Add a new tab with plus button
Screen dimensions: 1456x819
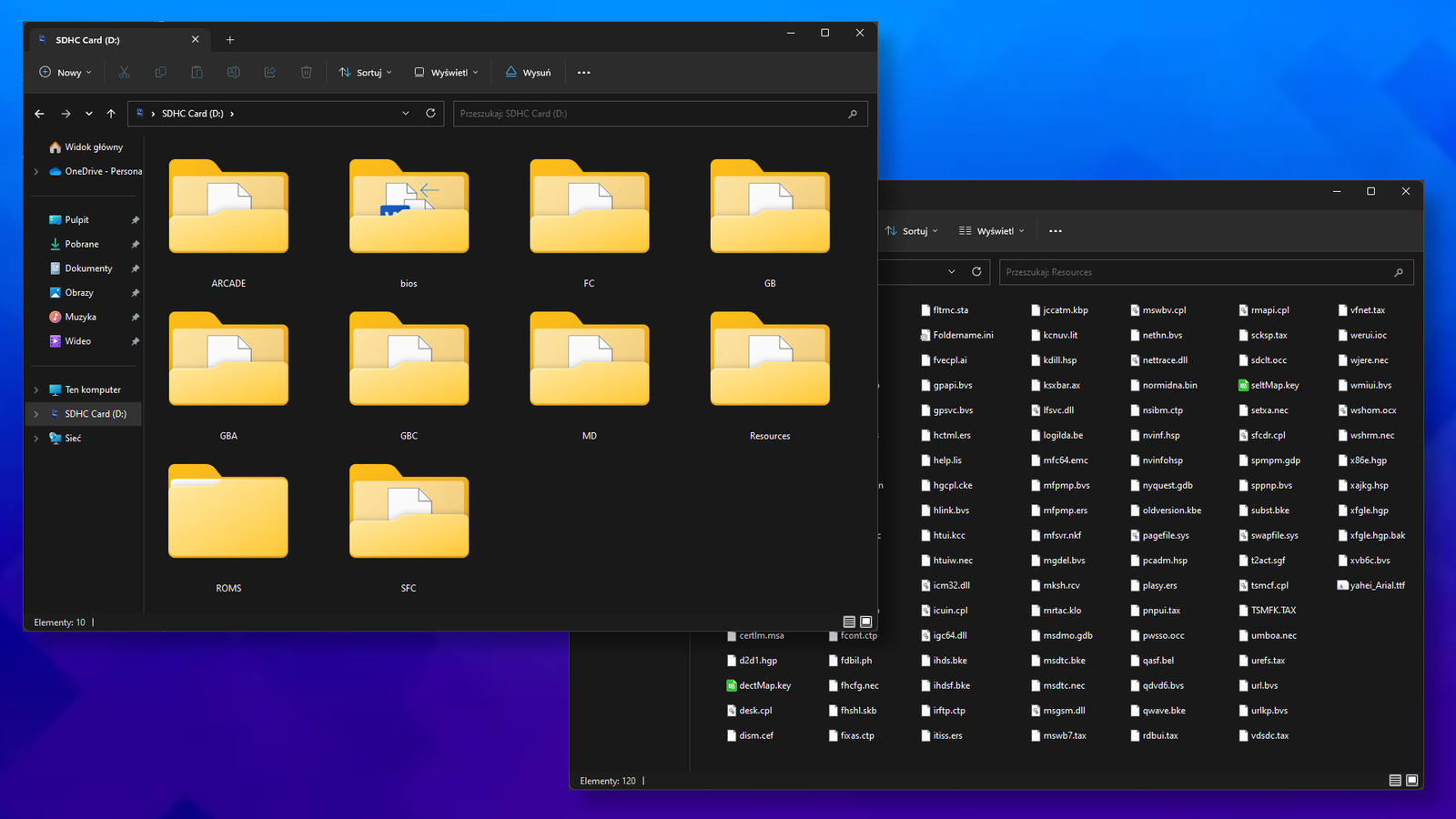[230, 40]
